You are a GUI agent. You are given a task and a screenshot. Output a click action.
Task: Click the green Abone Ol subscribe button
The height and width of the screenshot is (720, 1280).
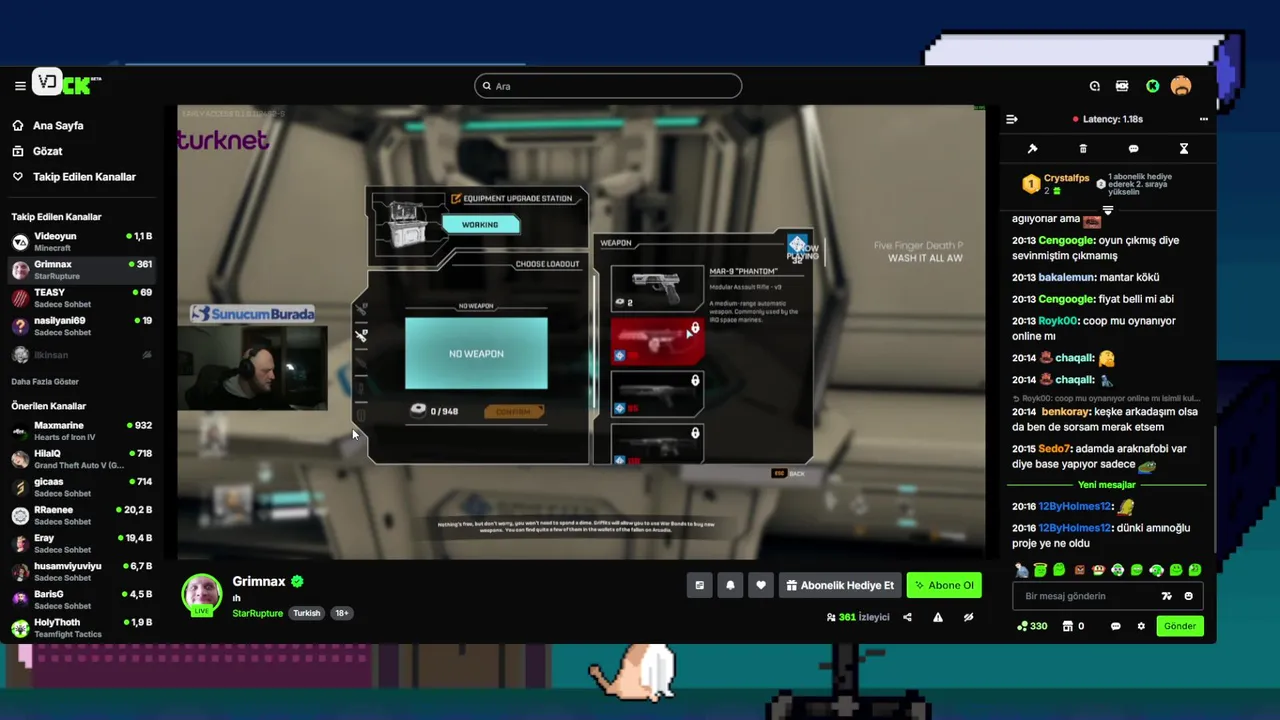click(x=944, y=586)
